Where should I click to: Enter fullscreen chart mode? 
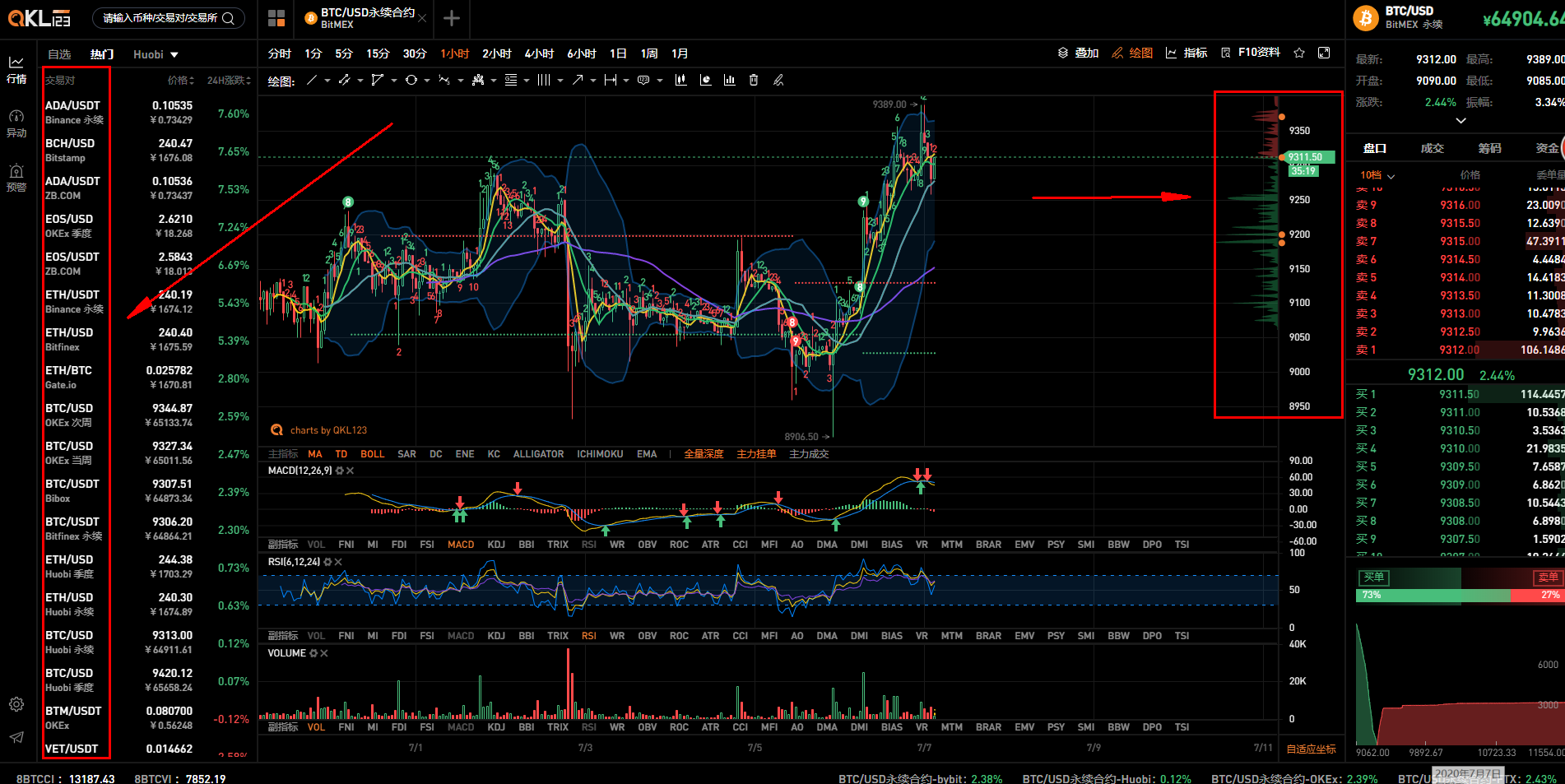click(1324, 53)
